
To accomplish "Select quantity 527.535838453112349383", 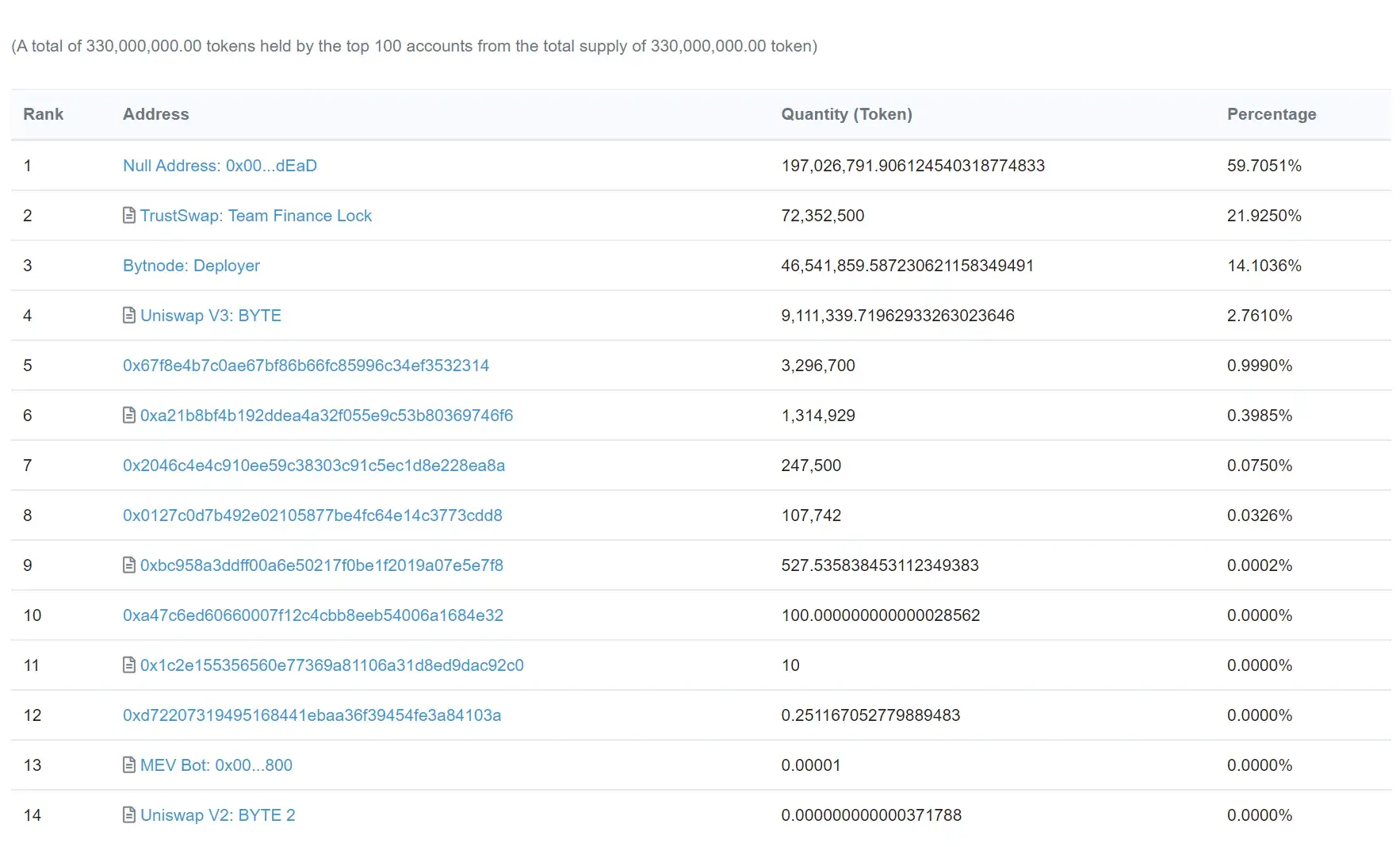I will (x=880, y=565).
